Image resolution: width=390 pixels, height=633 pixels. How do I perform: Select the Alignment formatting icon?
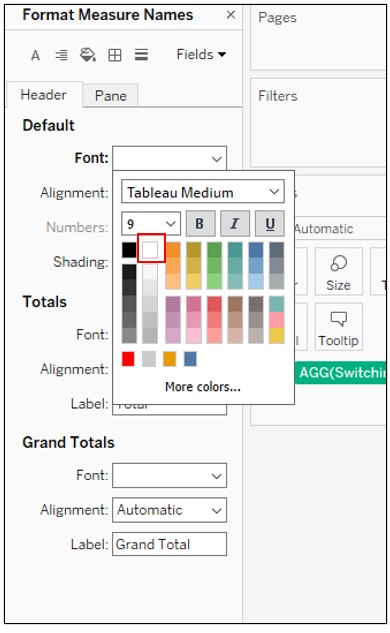pyautogui.click(x=61, y=55)
